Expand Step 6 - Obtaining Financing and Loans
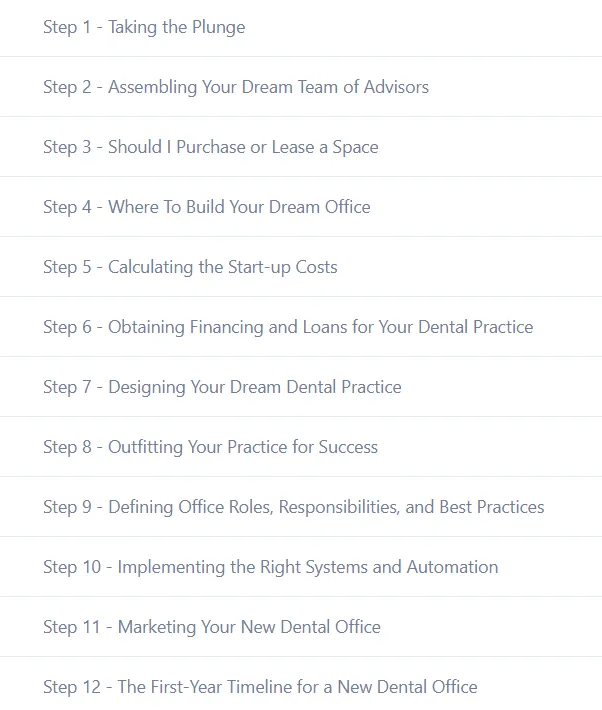Image resolution: width=602 pixels, height=710 pixels. tap(288, 327)
